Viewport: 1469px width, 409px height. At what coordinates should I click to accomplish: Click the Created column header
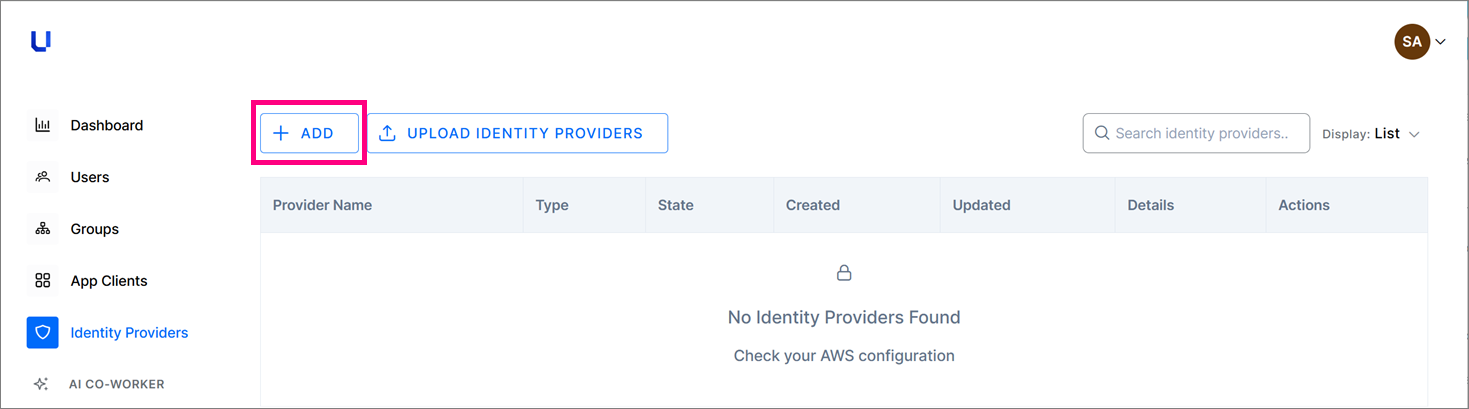[813, 205]
